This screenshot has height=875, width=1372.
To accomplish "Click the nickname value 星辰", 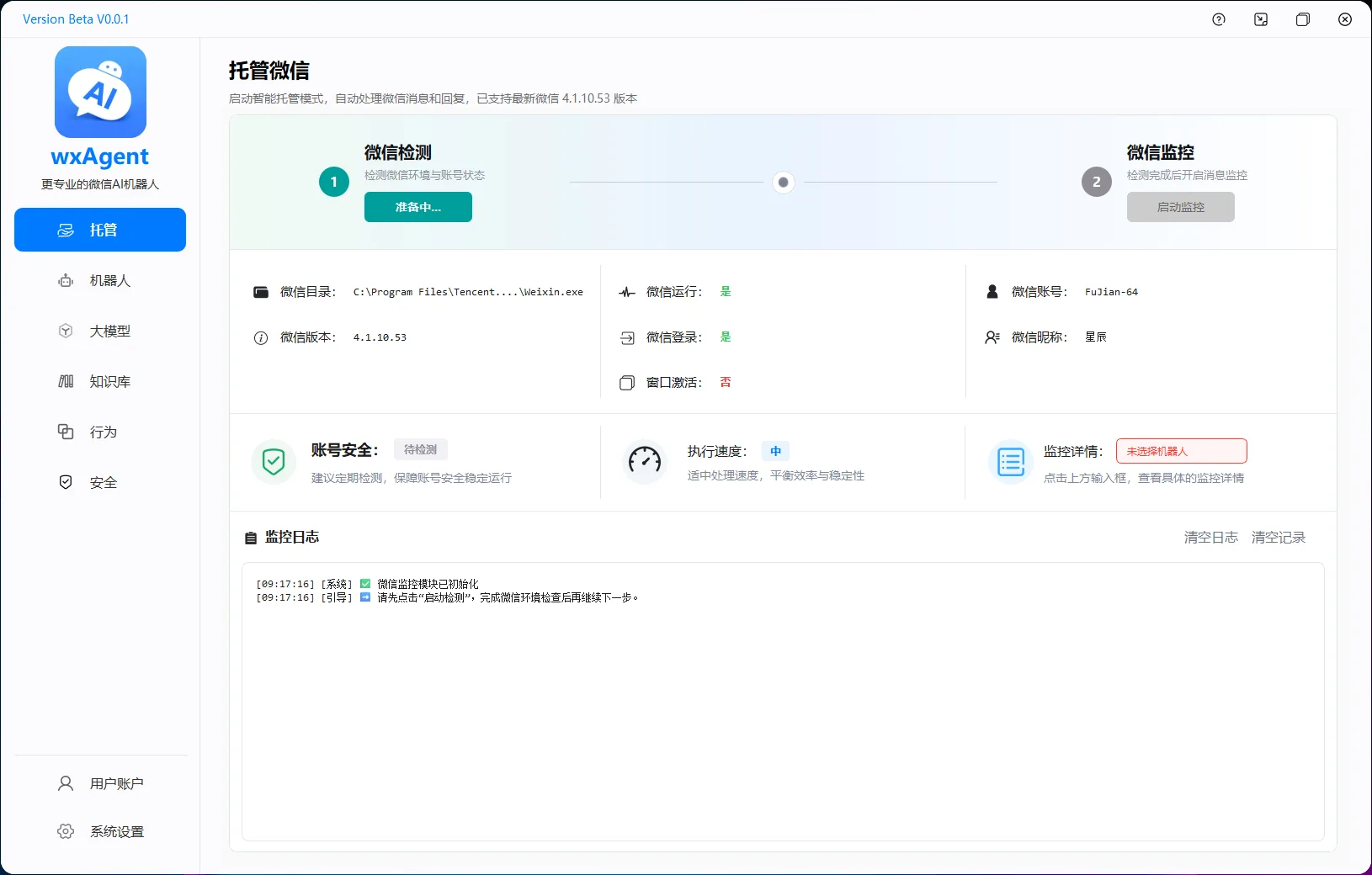I will (1096, 337).
